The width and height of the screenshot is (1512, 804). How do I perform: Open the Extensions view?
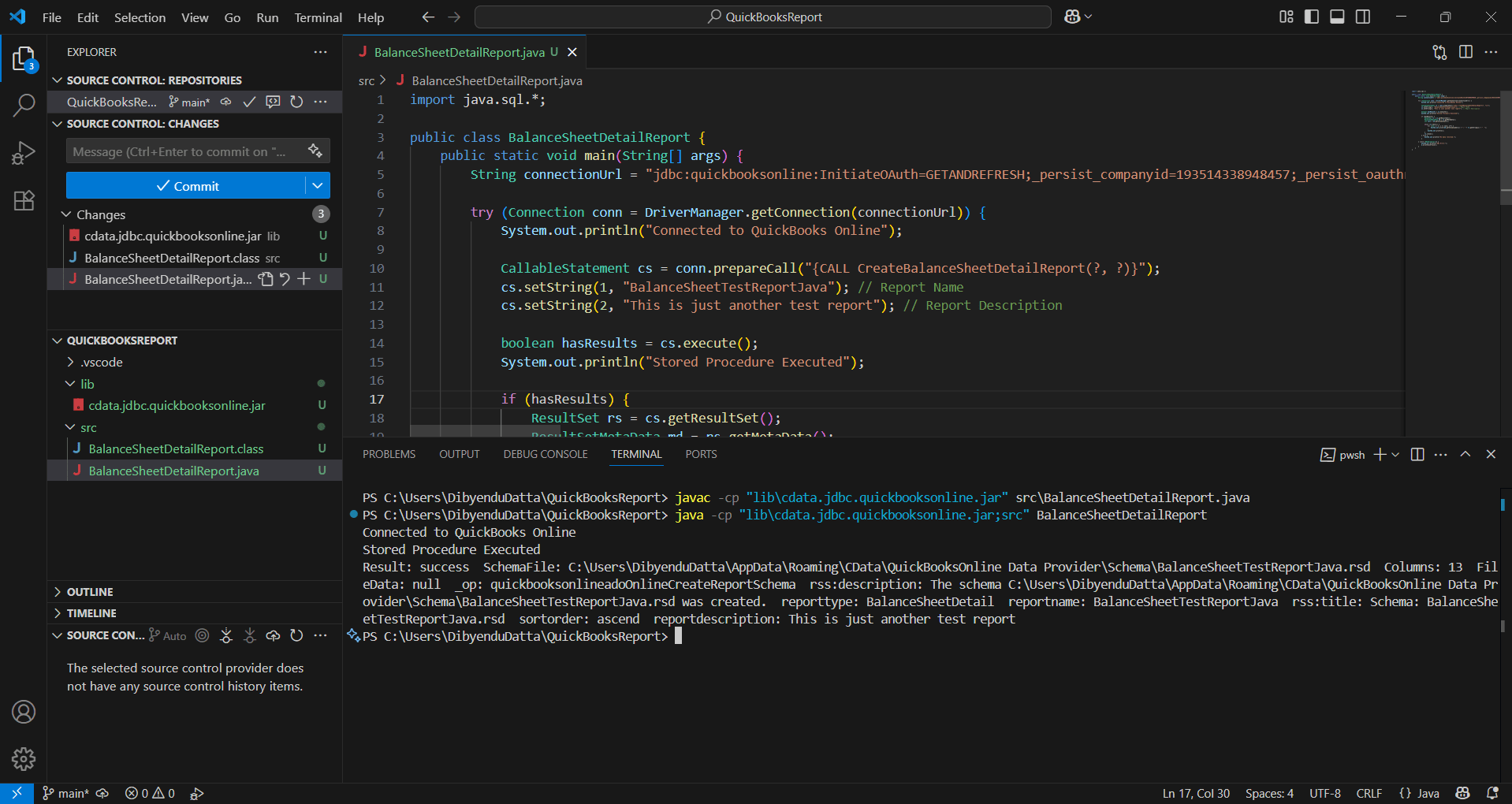click(x=24, y=201)
